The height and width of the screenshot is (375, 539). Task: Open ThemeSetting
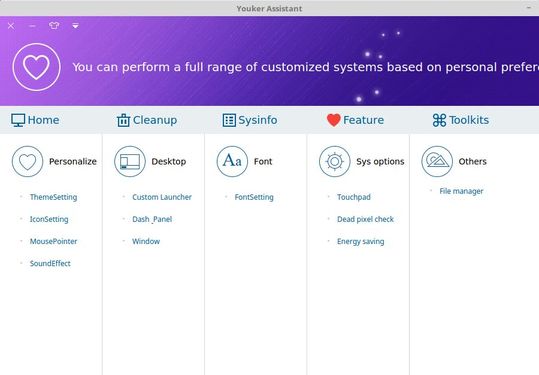tap(53, 197)
